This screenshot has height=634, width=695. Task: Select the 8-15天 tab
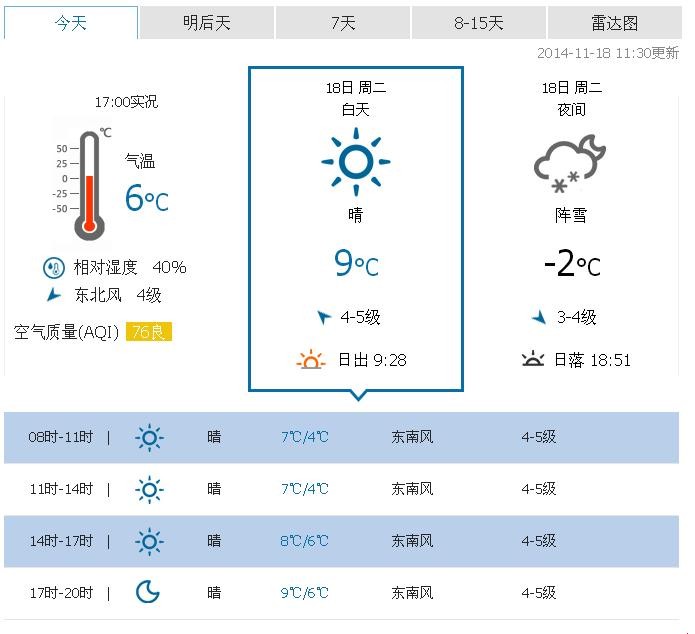tap(479, 23)
